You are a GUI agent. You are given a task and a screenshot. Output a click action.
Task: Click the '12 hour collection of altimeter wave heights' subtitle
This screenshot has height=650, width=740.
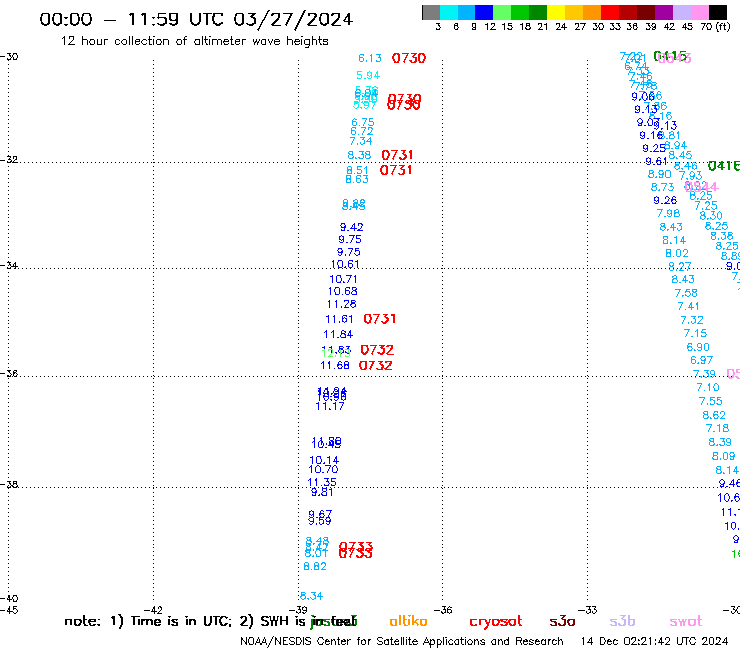coord(194,41)
